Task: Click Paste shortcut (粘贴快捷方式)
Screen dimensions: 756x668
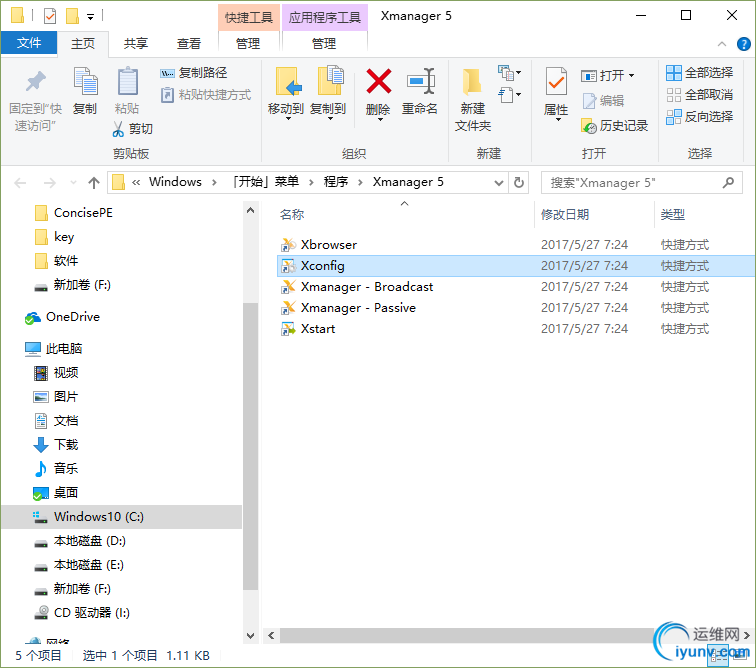Action: (x=206, y=95)
